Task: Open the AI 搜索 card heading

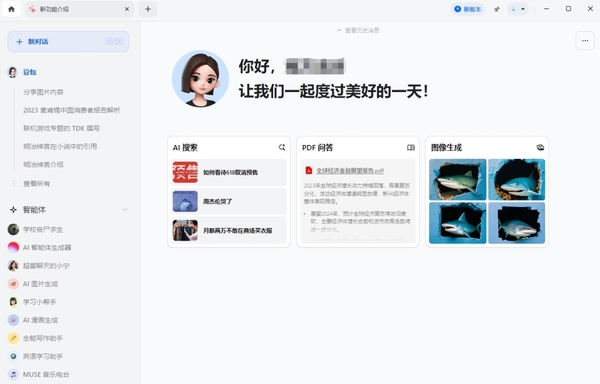Action: click(185, 148)
